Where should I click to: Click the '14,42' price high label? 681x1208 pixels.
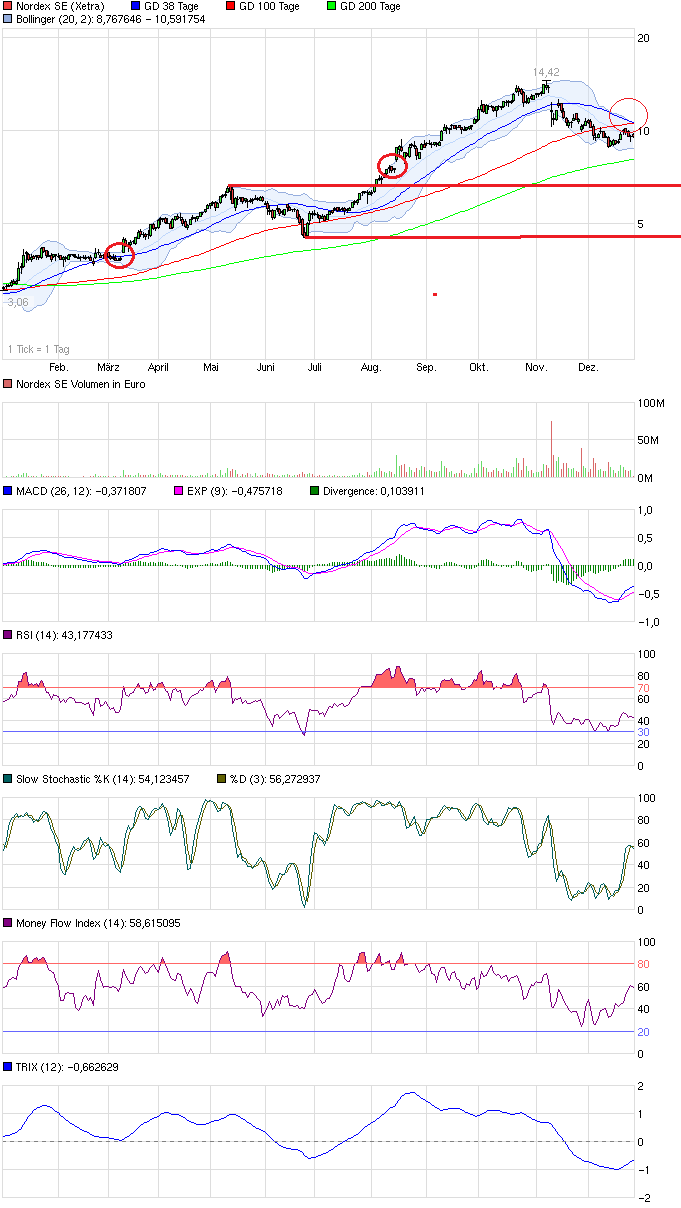[545, 73]
